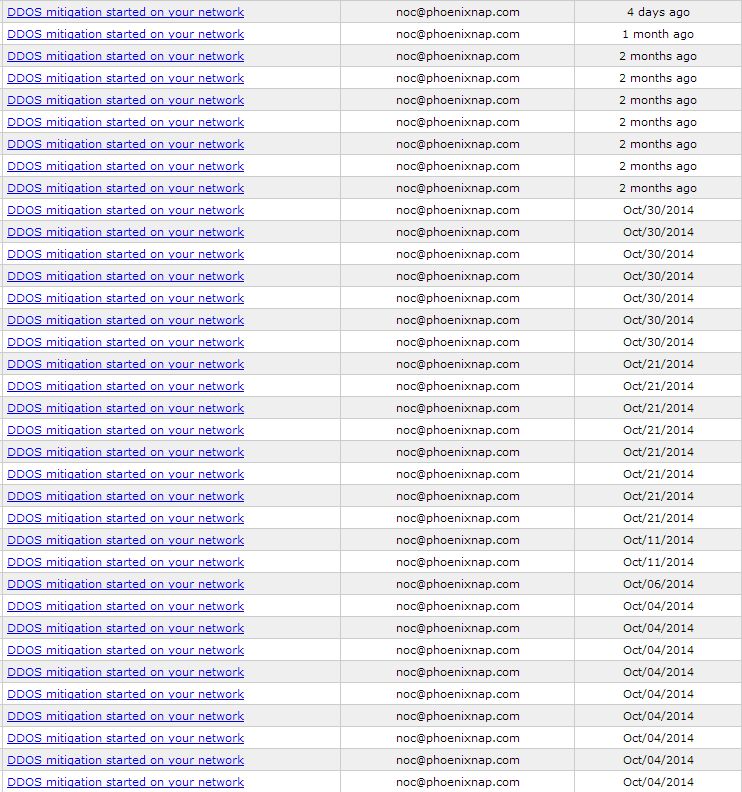This screenshot has width=742, height=792.
Task: Open the last DDOS link dated Oct/30/2014
Action: [125, 342]
